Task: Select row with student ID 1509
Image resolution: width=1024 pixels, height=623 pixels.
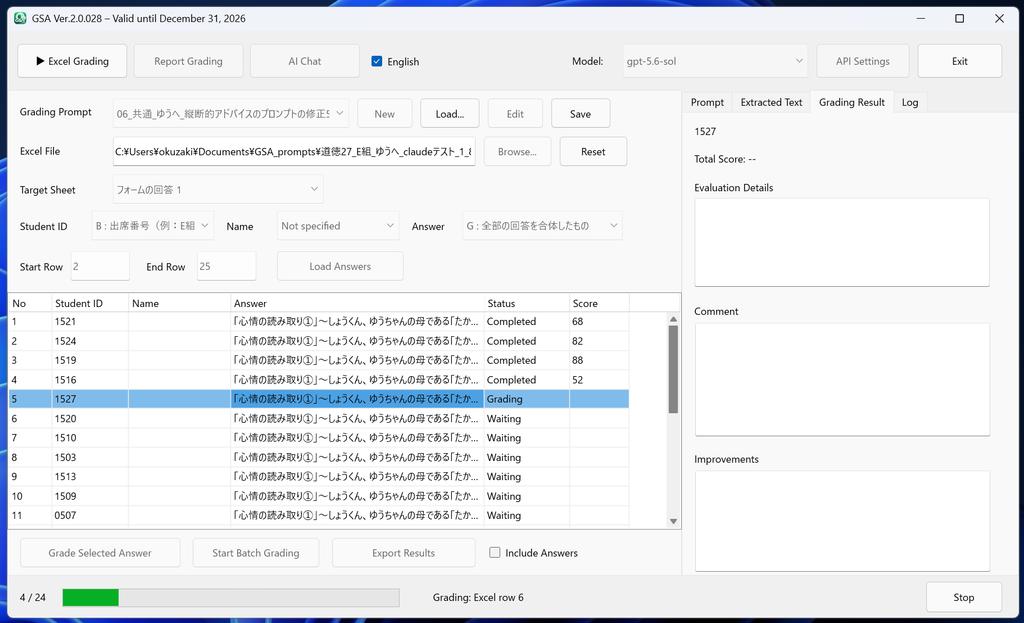Action: click(x=319, y=496)
